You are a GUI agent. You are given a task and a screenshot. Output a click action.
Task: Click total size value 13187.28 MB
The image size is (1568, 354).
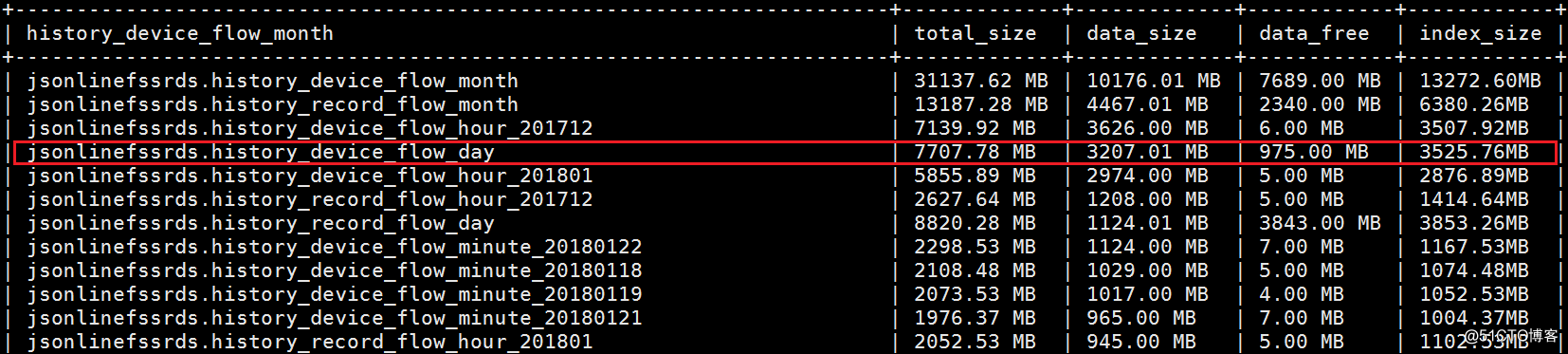click(x=981, y=104)
